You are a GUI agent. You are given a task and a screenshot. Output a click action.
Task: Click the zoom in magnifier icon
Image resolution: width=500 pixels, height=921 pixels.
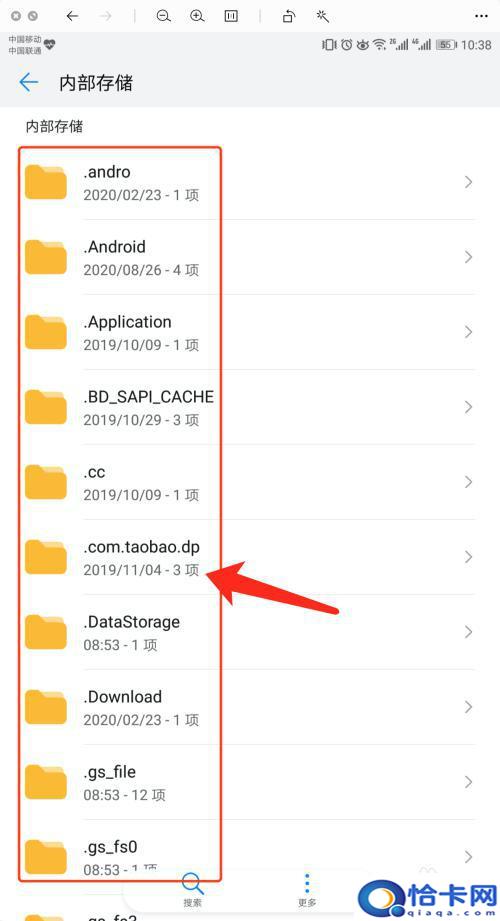click(197, 16)
